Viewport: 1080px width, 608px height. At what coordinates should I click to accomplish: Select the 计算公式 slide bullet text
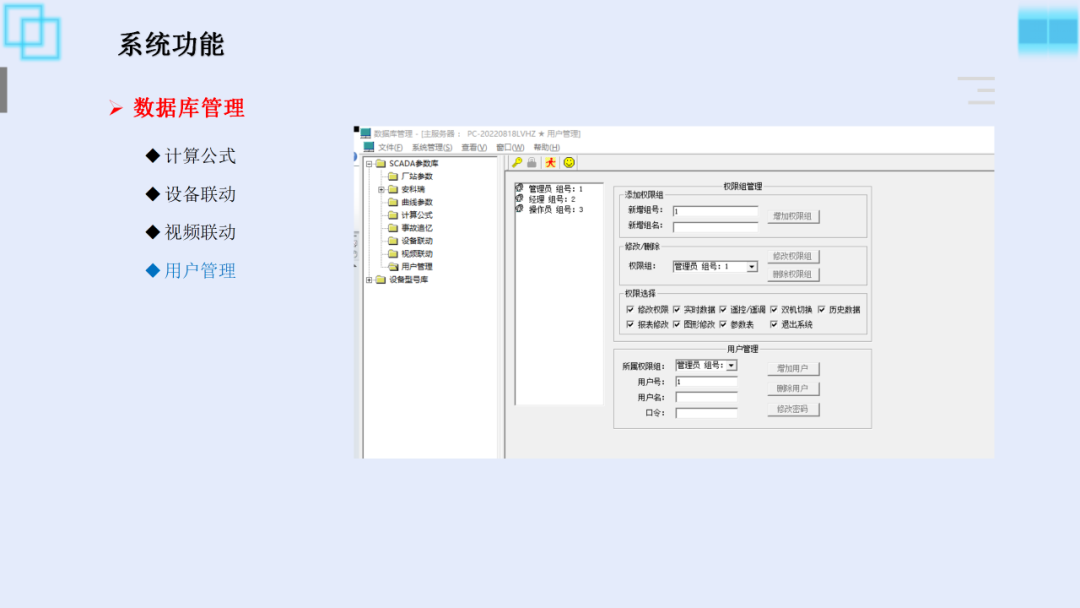coord(200,156)
